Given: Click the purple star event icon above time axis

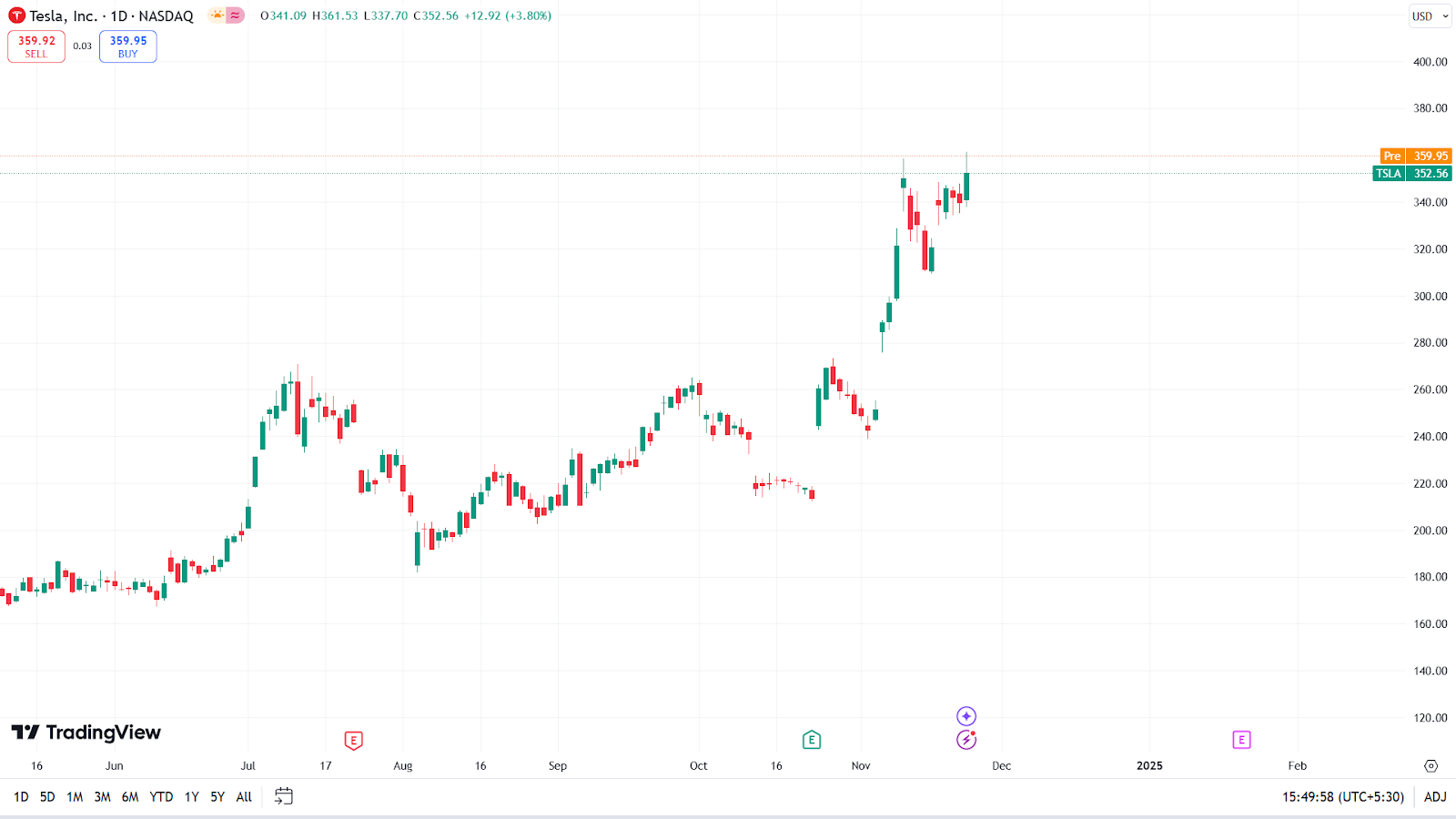Looking at the screenshot, I should click(x=966, y=716).
